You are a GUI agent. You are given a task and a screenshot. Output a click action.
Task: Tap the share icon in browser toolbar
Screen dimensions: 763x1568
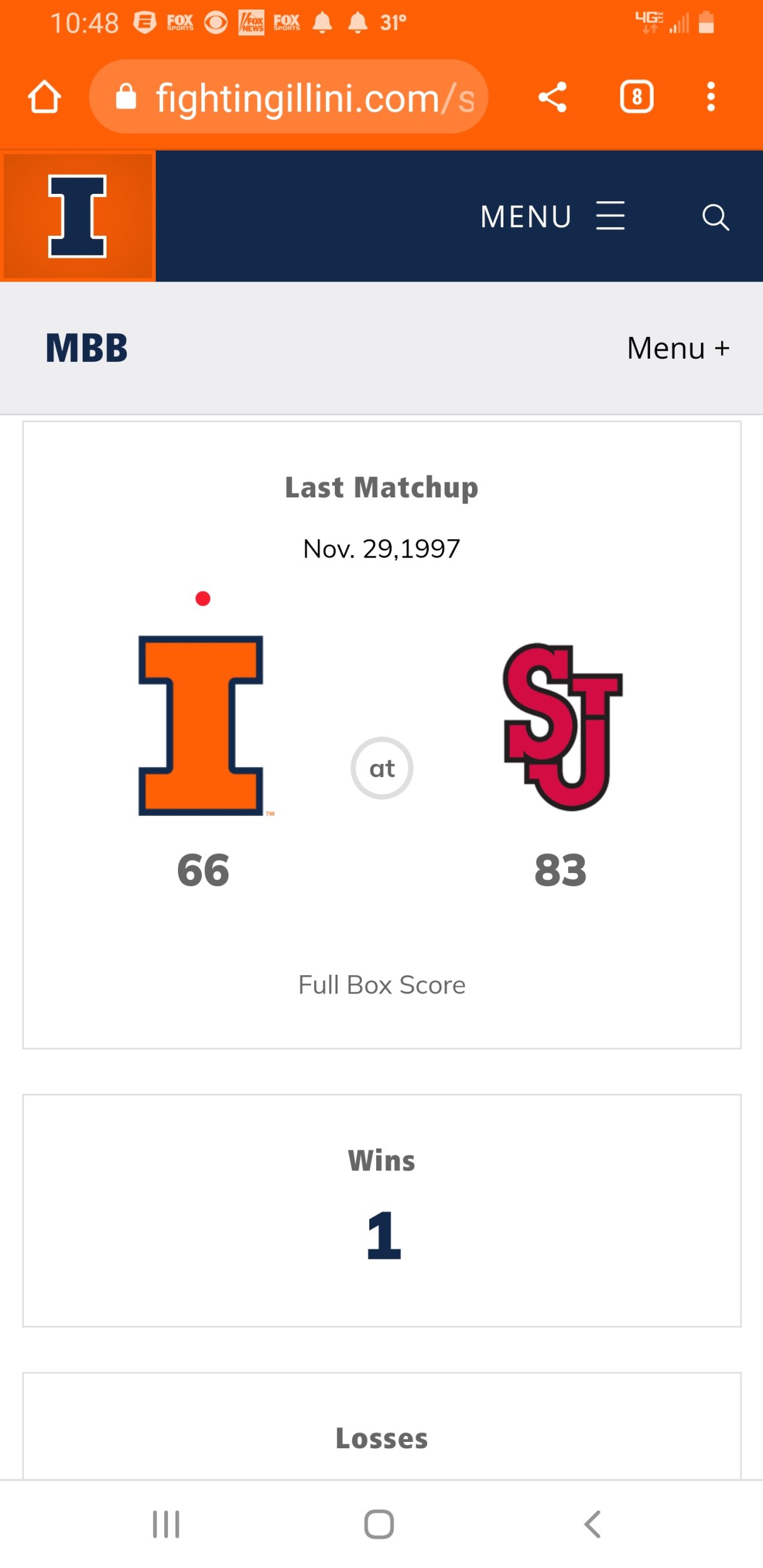[x=552, y=97]
